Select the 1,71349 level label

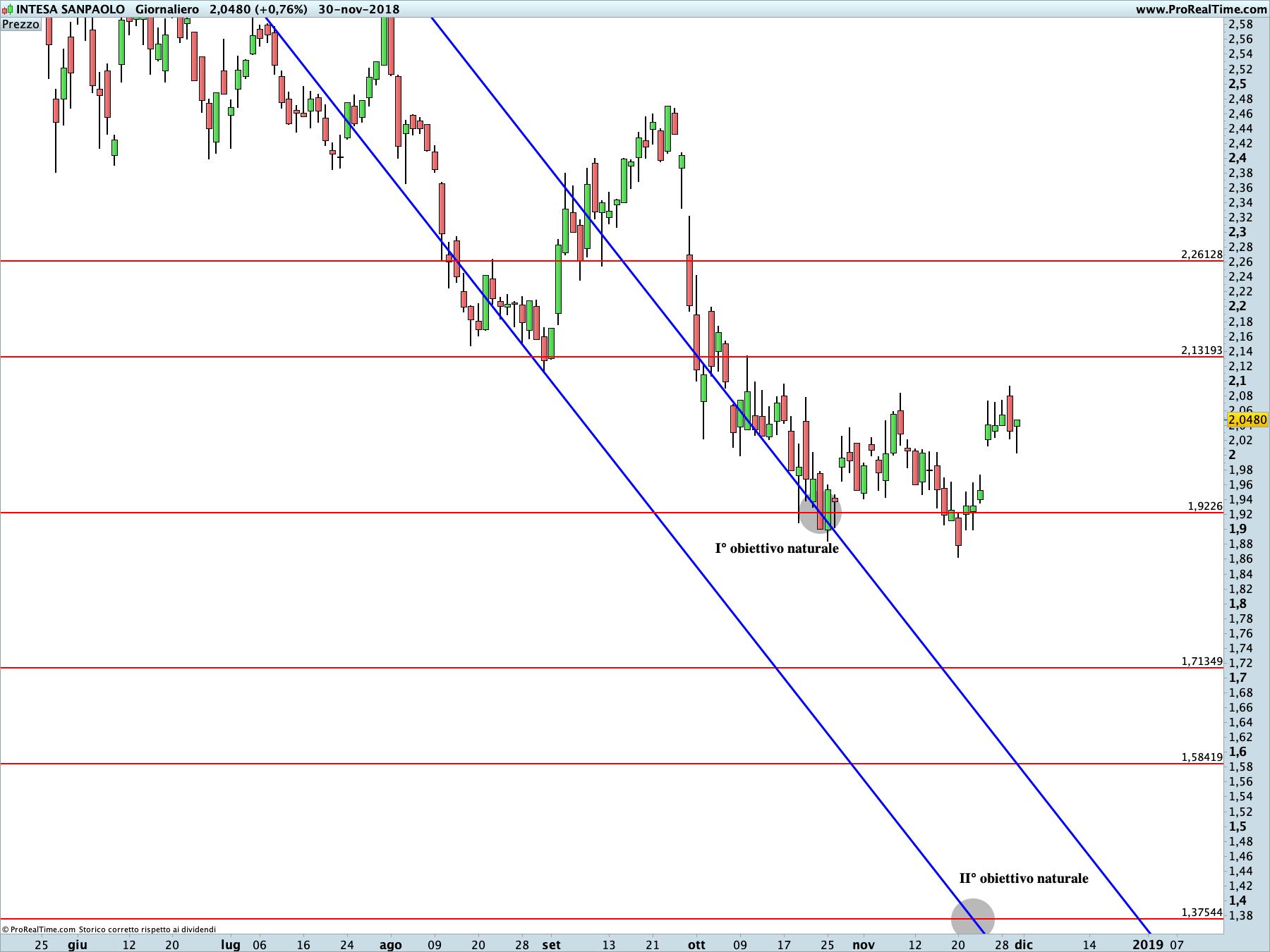pos(1202,661)
